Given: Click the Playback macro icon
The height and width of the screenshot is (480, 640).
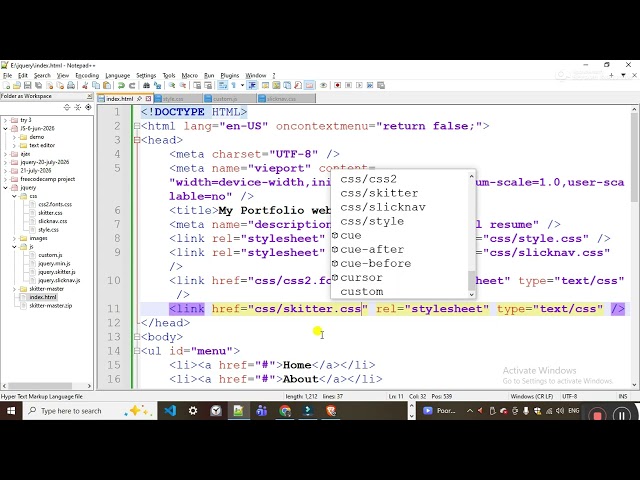Looking at the screenshot, I should coord(359,85).
